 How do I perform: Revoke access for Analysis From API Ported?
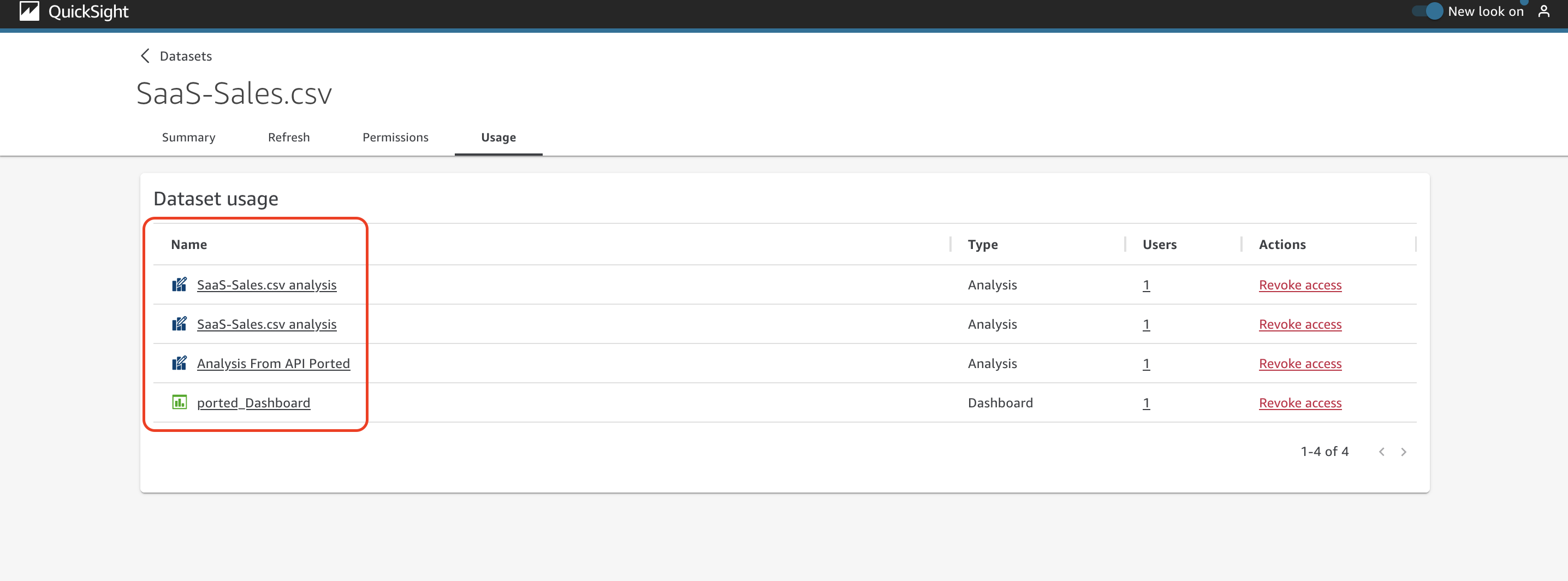1299,363
